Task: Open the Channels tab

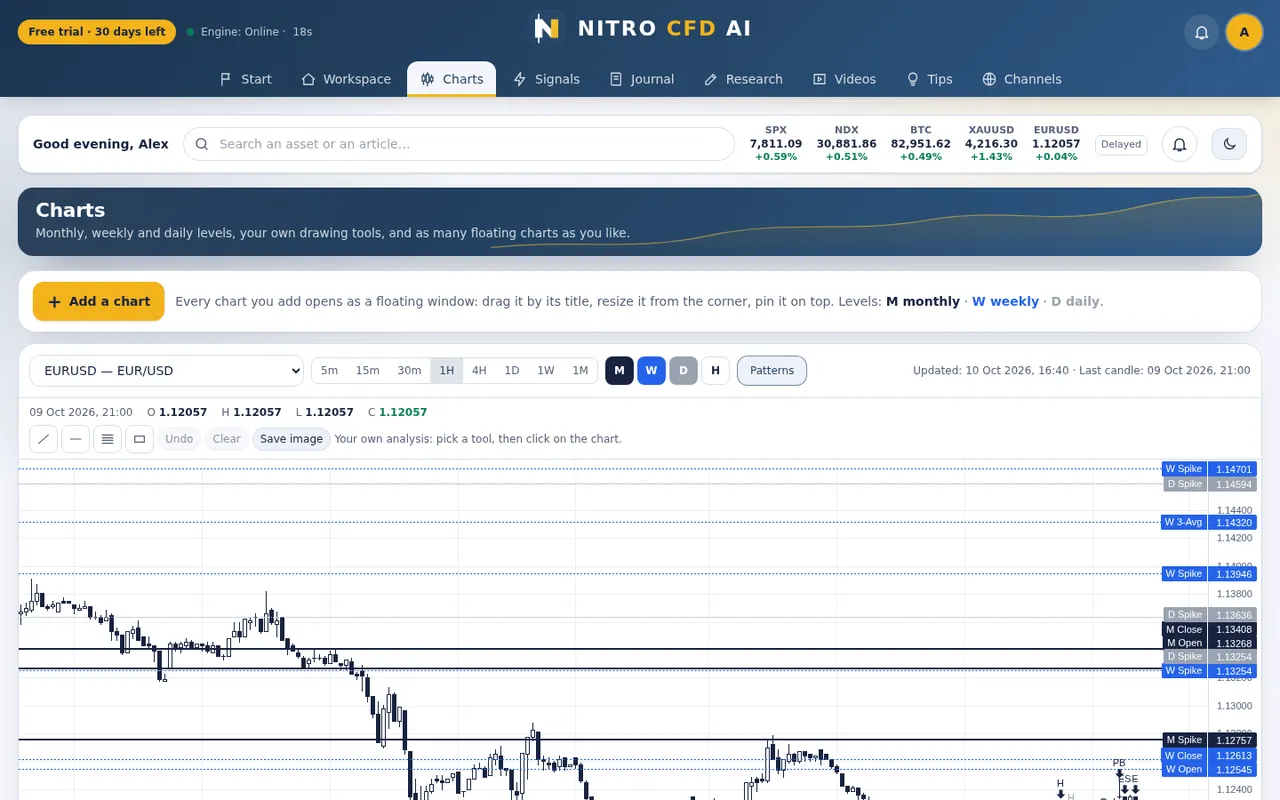Action: tap(1022, 79)
